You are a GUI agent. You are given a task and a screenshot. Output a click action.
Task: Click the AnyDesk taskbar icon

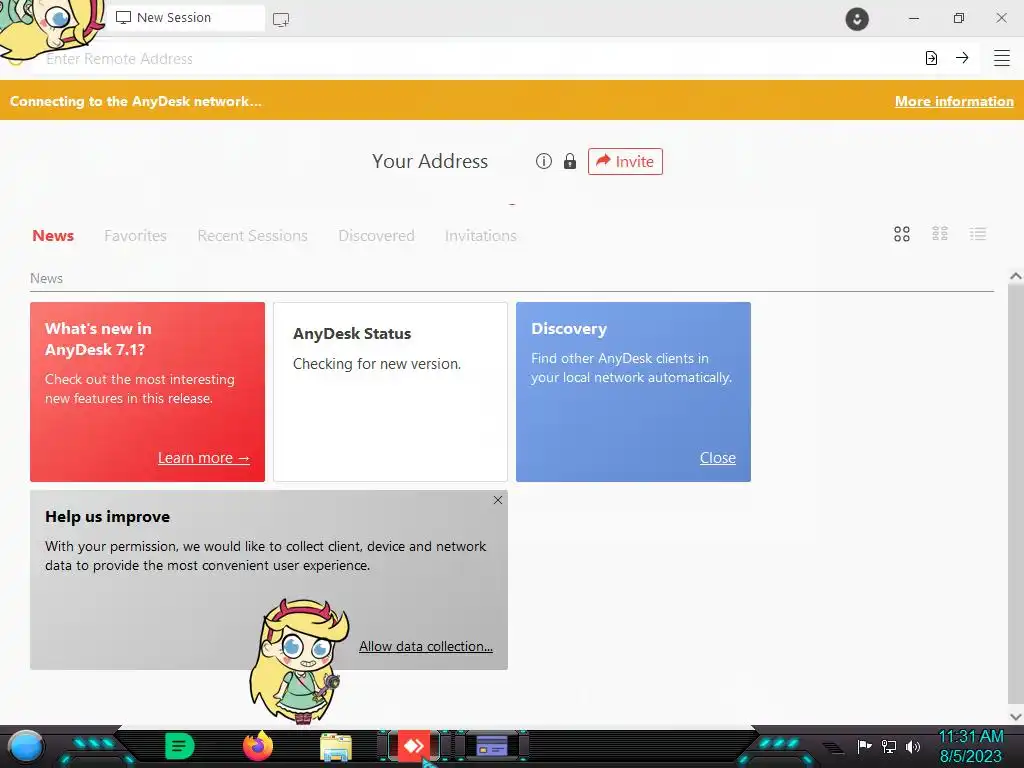tap(414, 746)
